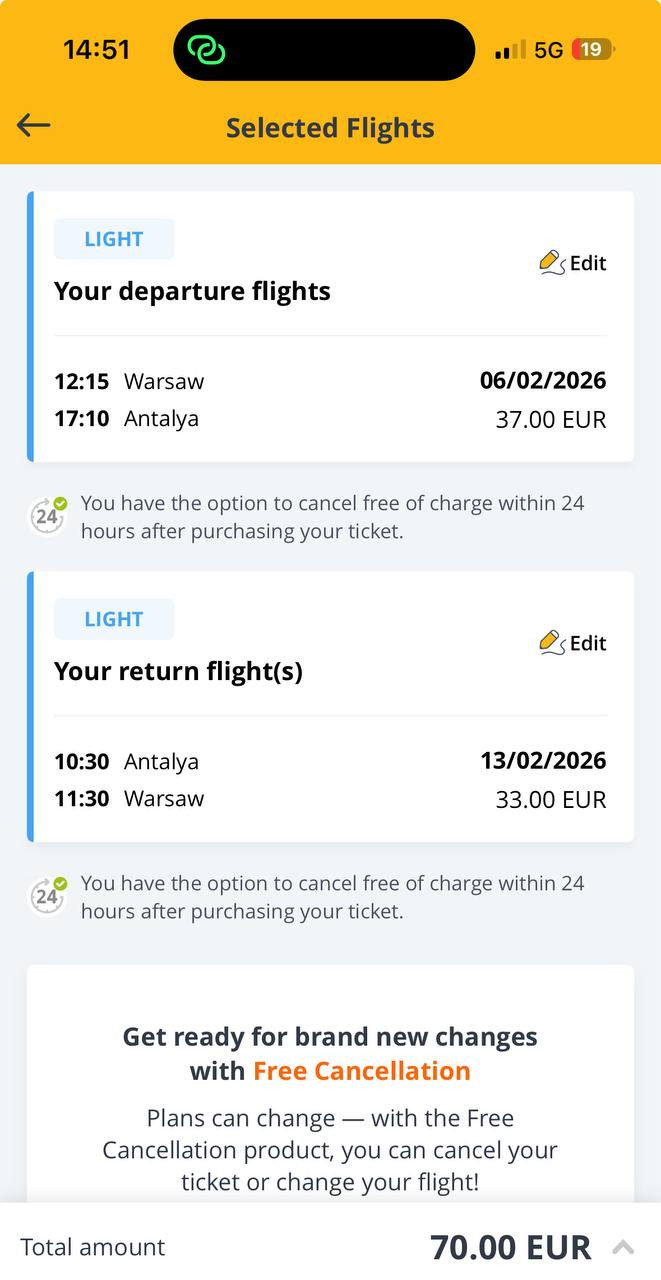Tap the back arrow icon
The height and width of the screenshot is (1280, 661).
tap(33, 125)
